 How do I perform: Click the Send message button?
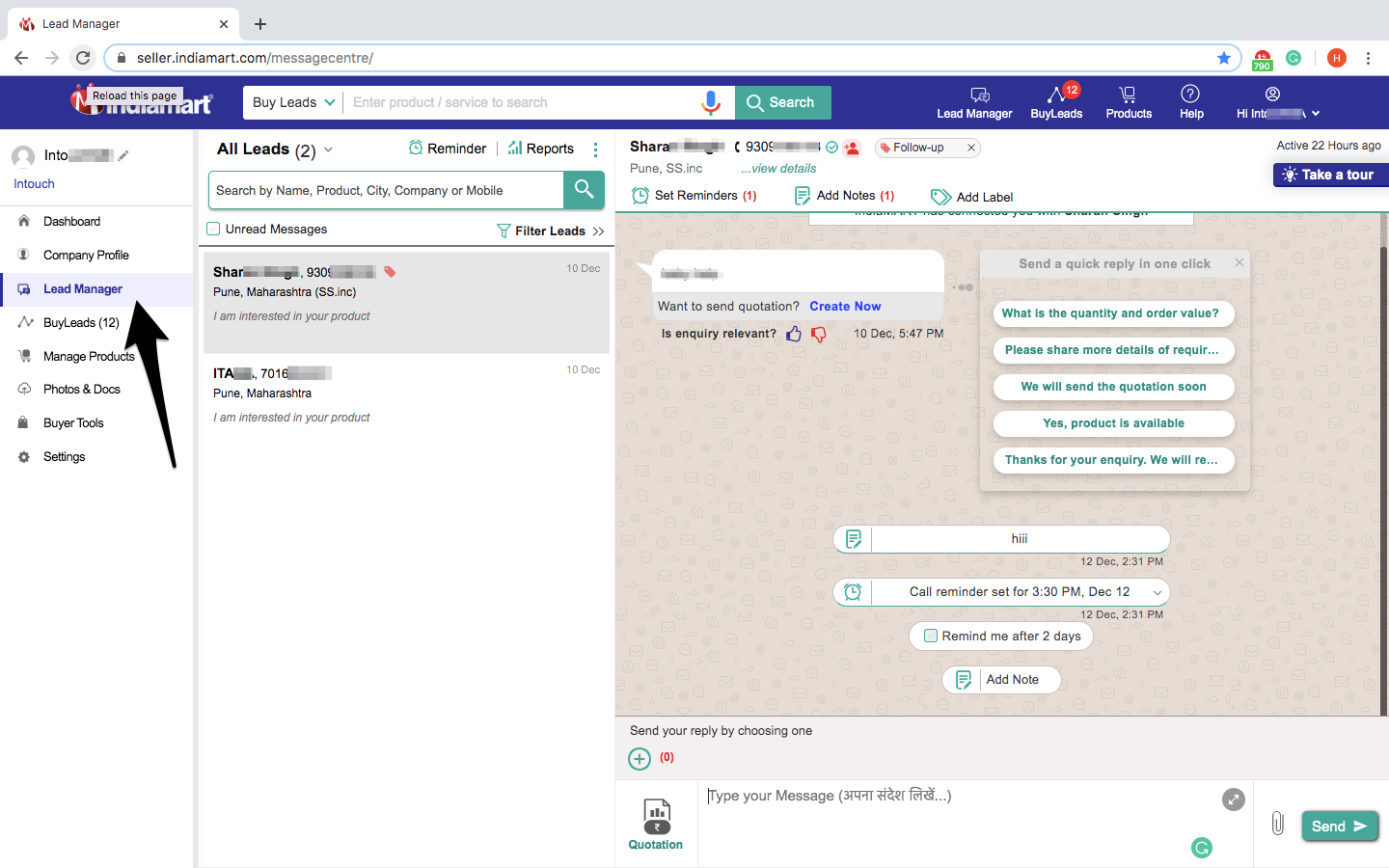click(1340, 827)
